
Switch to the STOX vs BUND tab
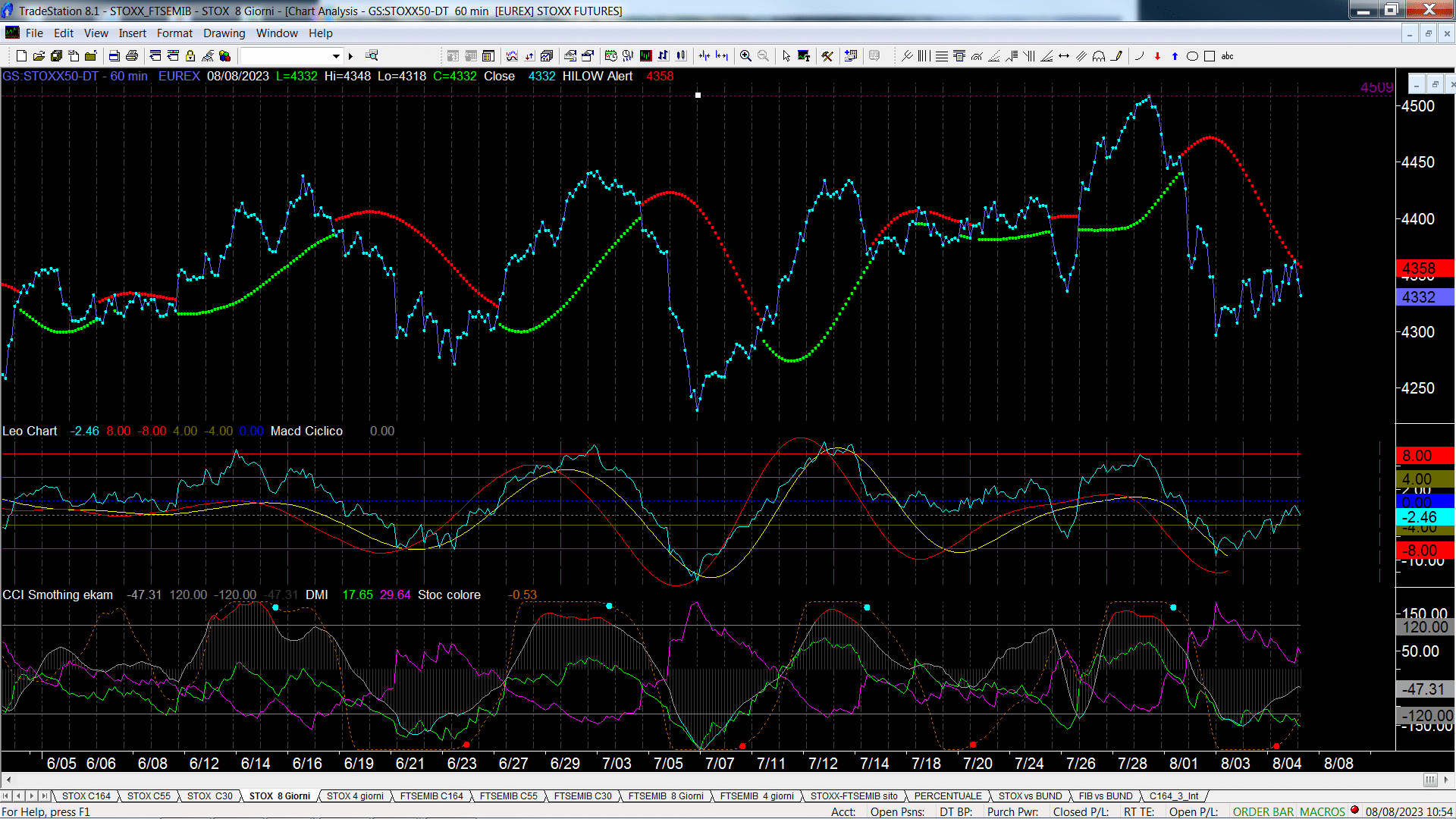1030,796
